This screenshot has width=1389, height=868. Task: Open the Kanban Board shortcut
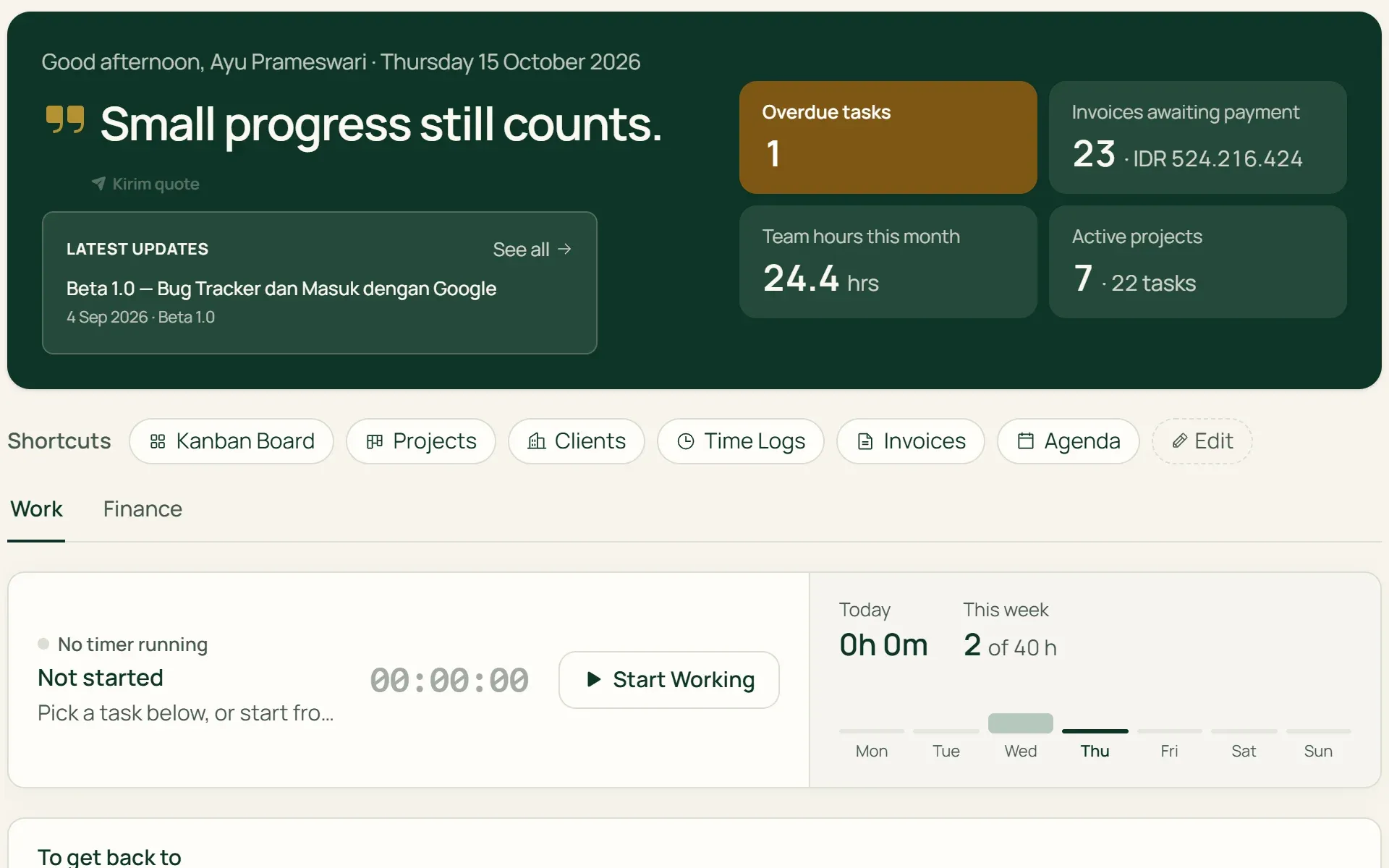(x=231, y=441)
